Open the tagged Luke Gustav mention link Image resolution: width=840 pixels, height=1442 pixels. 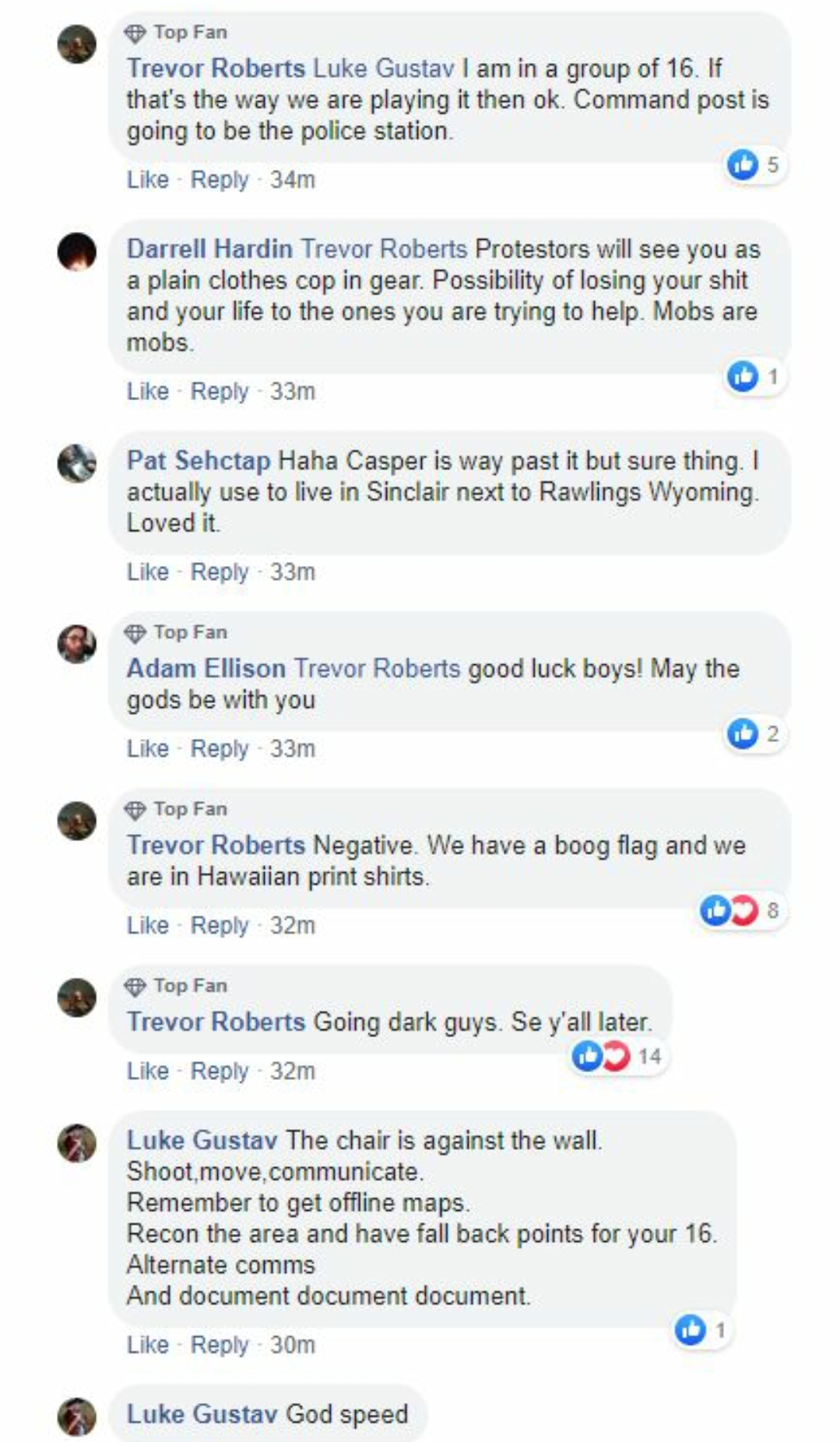point(384,69)
